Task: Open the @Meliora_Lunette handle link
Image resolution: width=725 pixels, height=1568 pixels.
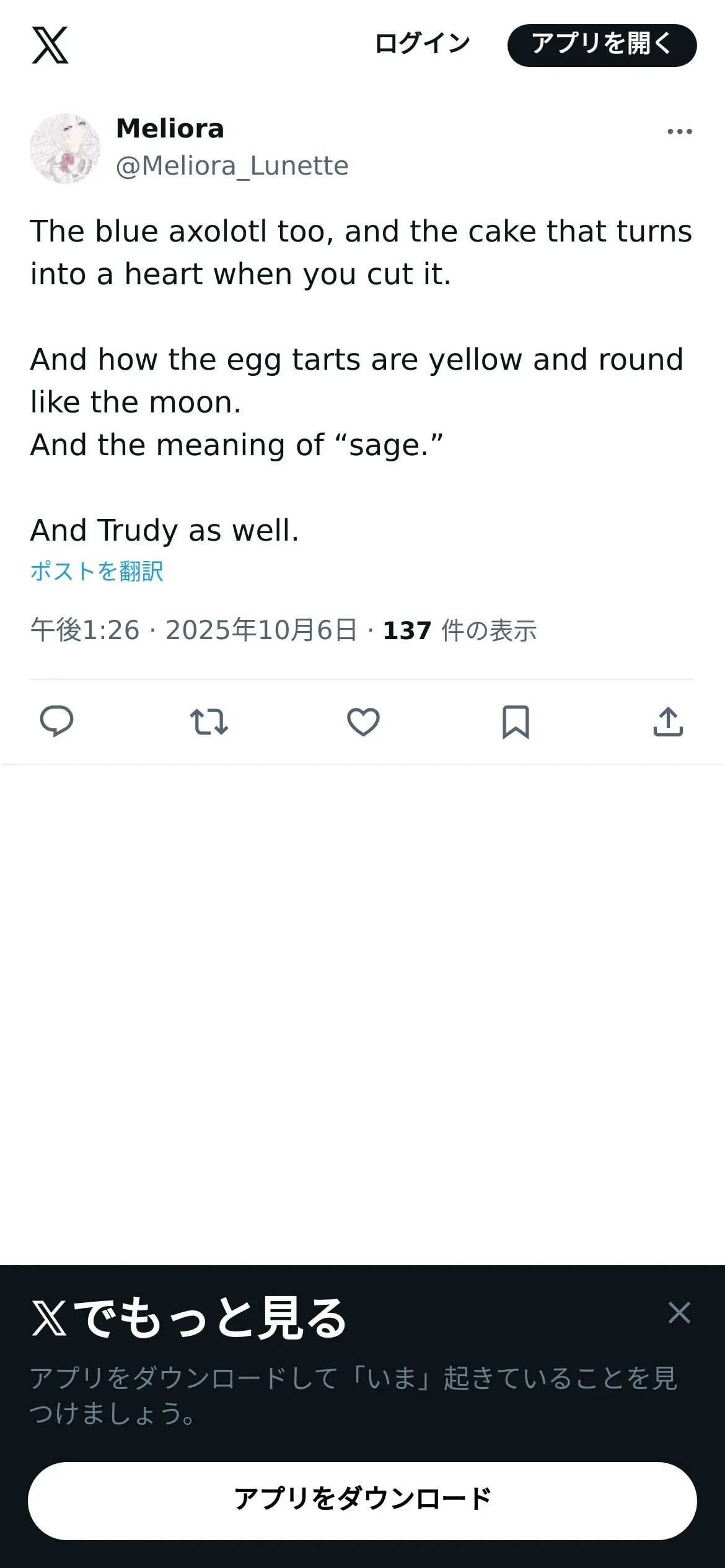Action: tap(232, 166)
